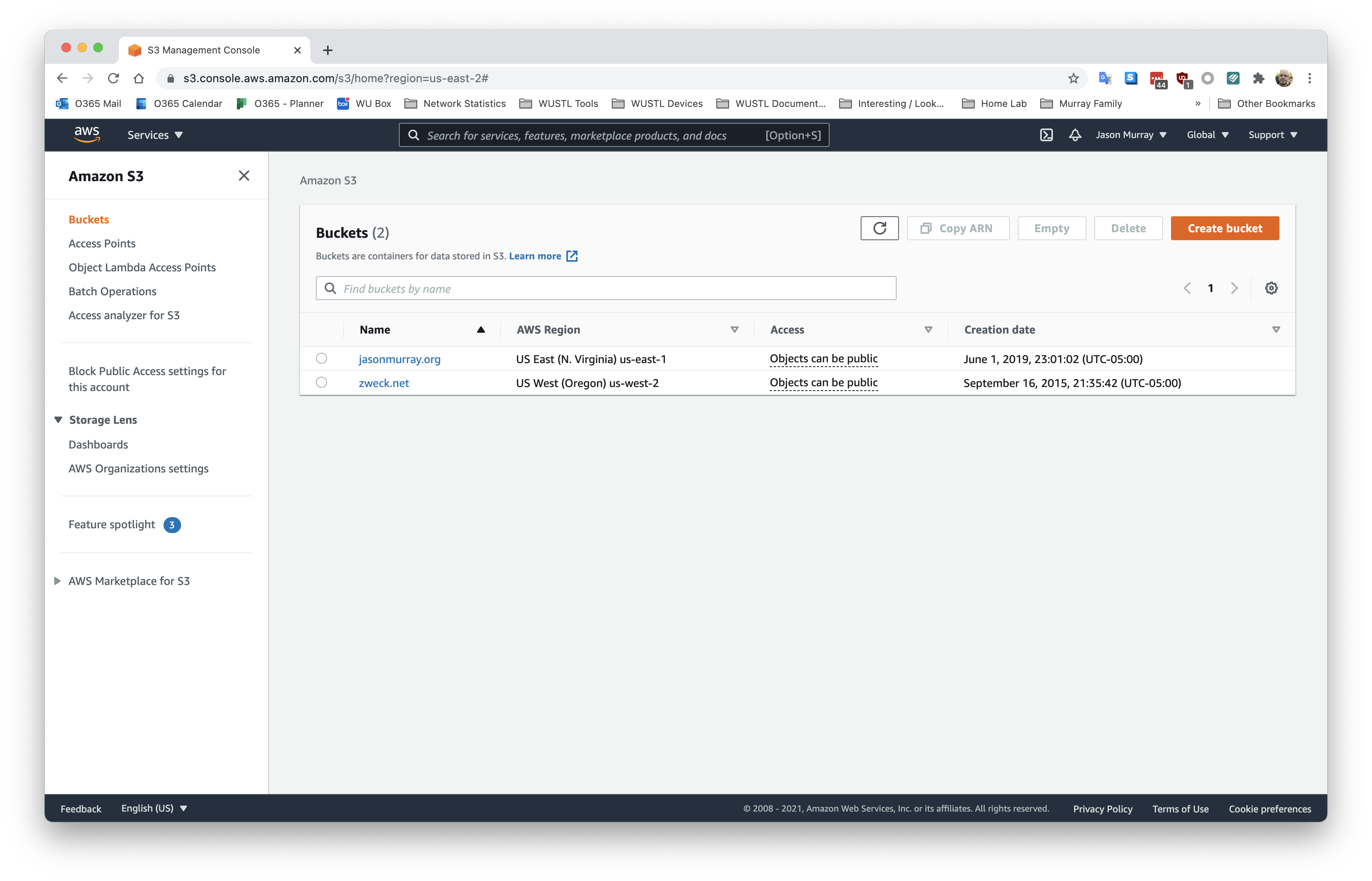The image size is (1372, 881).
Task: Open the Jason Murray account menu
Action: (1131, 135)
